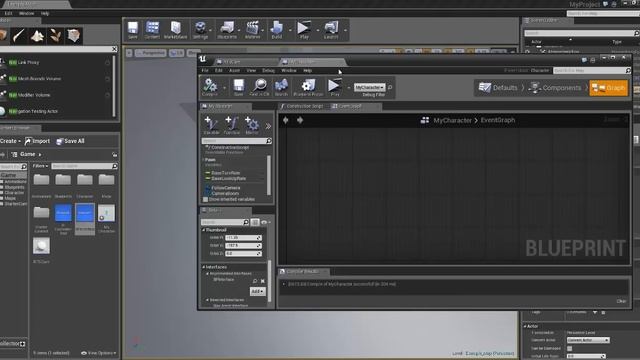640x360 pixels.
Task: Select Paint mode brush icon
Action: click(19, 36)
